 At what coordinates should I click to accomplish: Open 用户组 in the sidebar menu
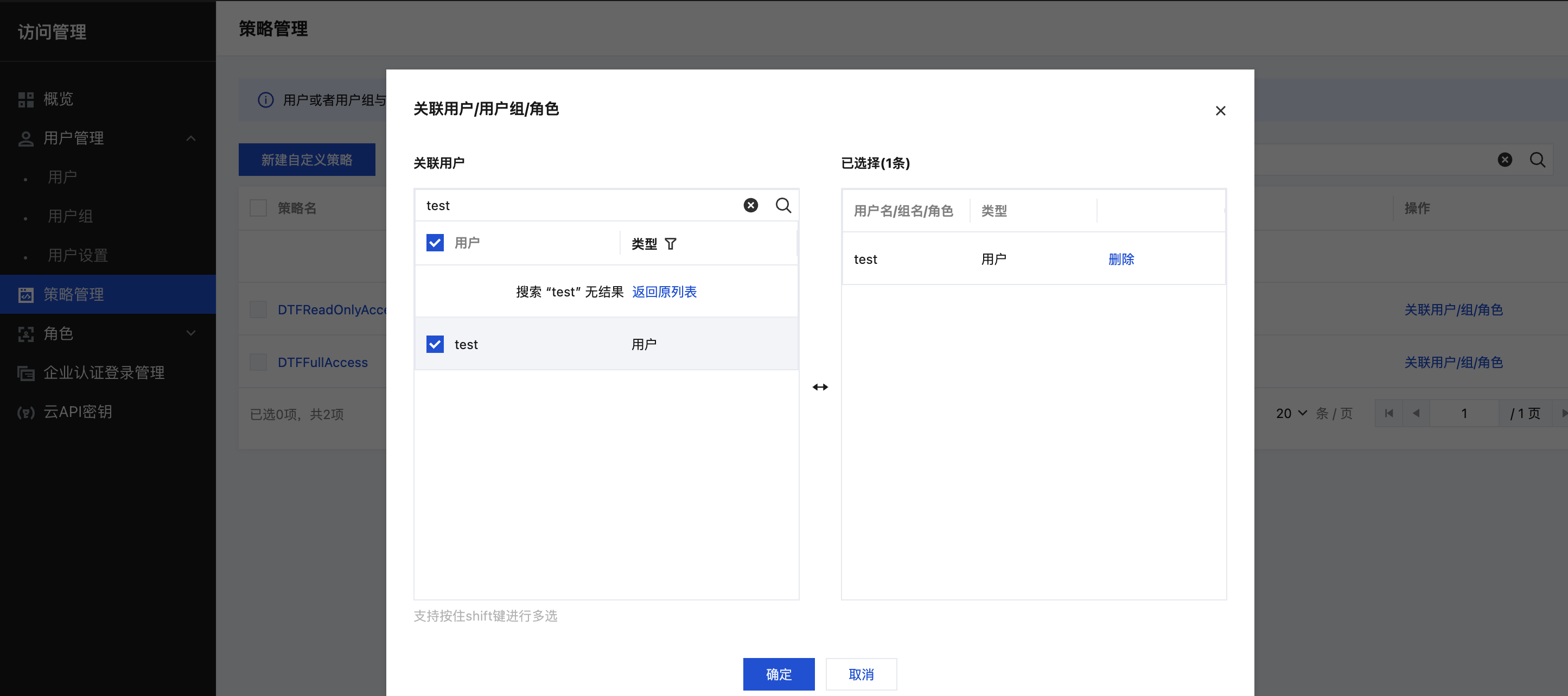point(71,216)
